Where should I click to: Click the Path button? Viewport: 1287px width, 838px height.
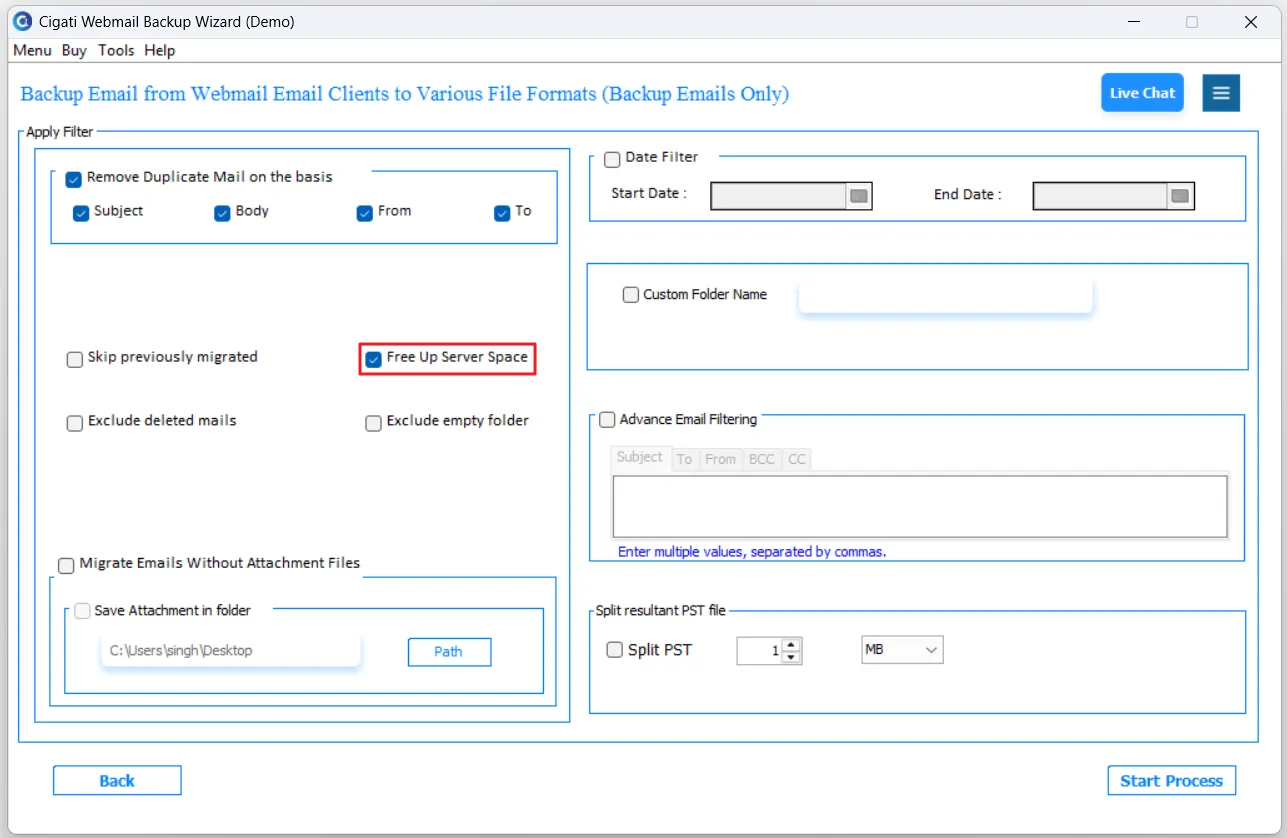[x=449, y=652]
